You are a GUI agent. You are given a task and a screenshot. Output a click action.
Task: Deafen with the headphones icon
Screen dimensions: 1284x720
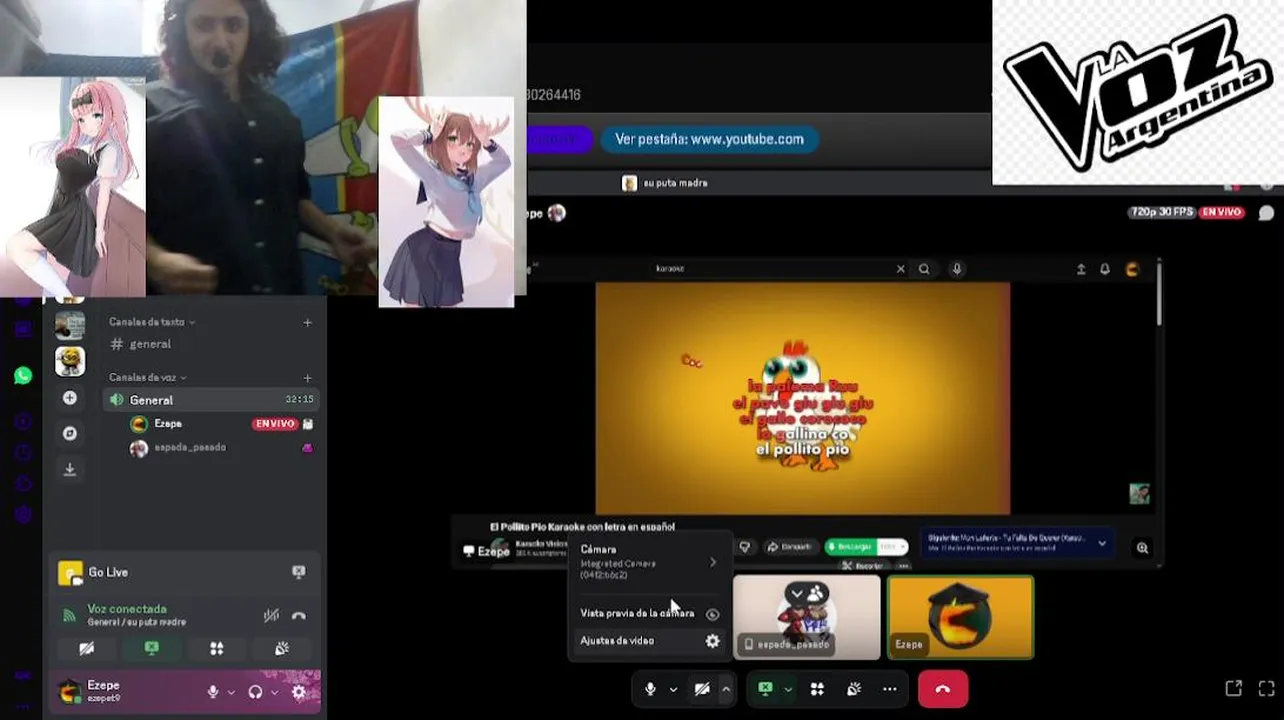255,692
